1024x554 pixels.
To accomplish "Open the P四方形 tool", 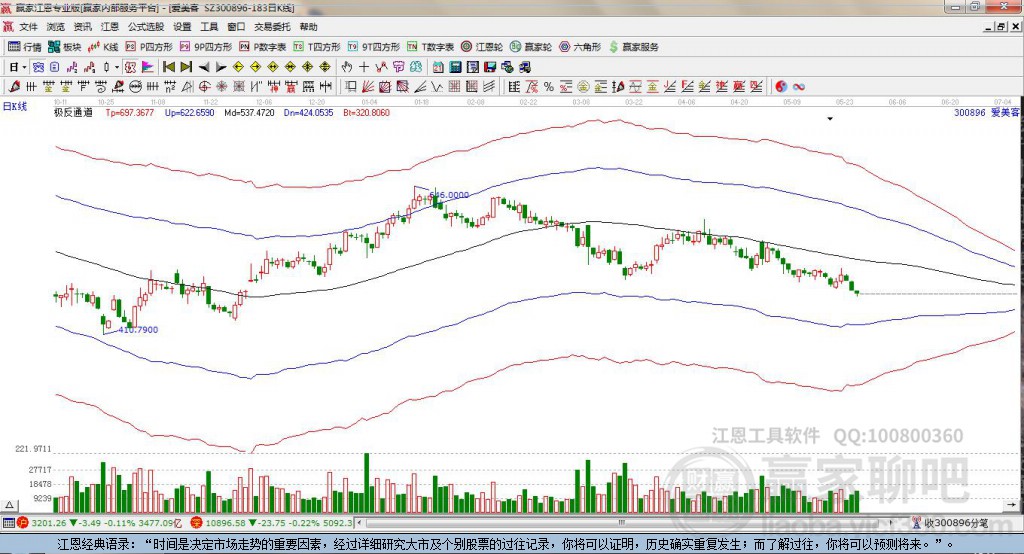I will pos(149,47).
